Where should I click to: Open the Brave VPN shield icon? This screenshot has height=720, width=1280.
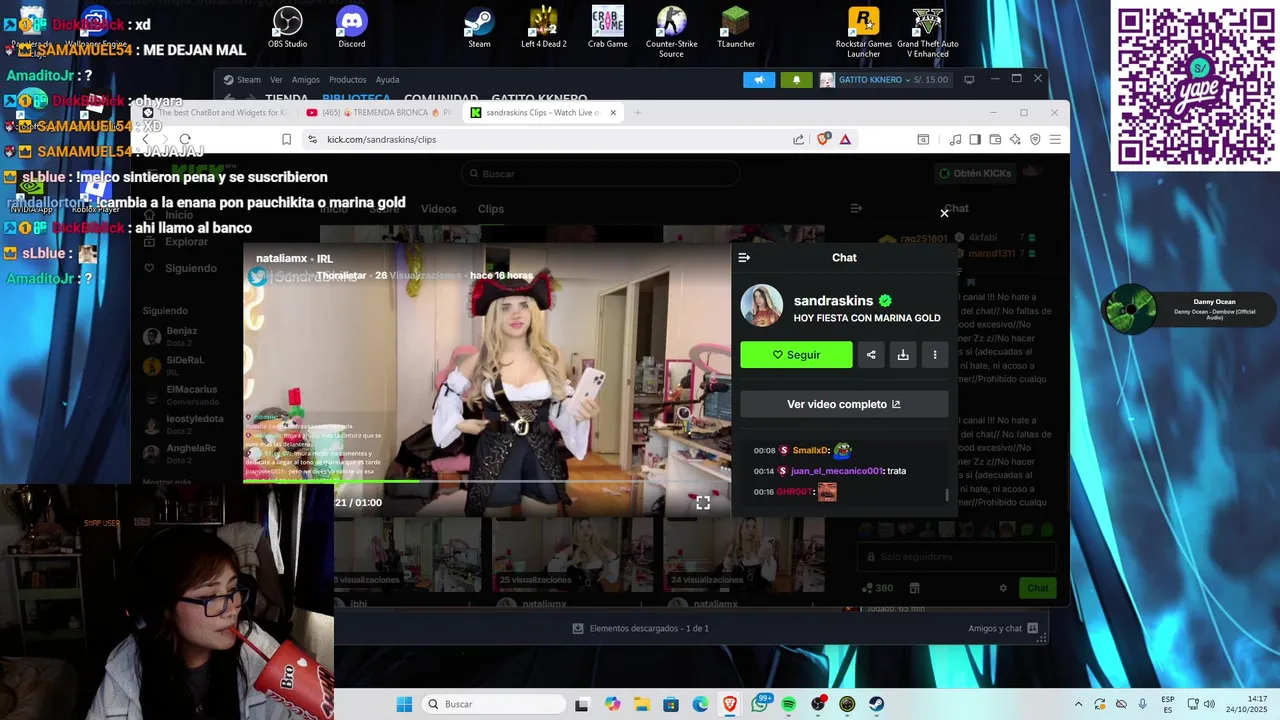[x=1035, y=139]
